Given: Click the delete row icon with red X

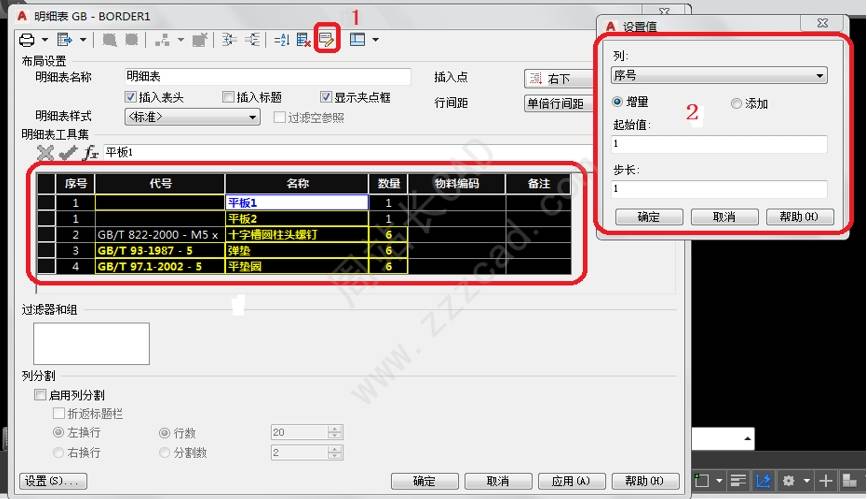Looking at the screenshot, I should (304, 40).
